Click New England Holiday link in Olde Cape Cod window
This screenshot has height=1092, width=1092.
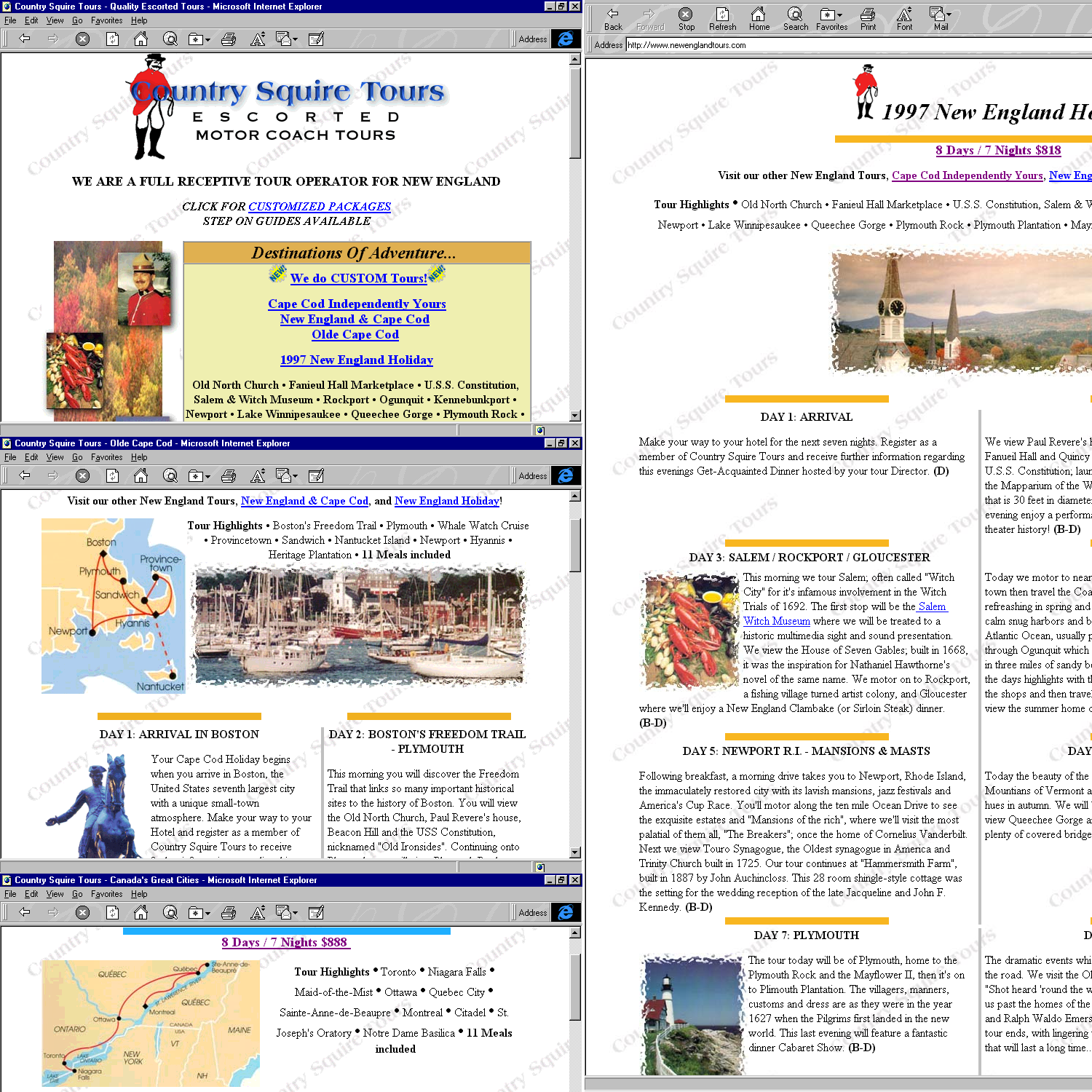pyautogui.click(x=447, y=501)
